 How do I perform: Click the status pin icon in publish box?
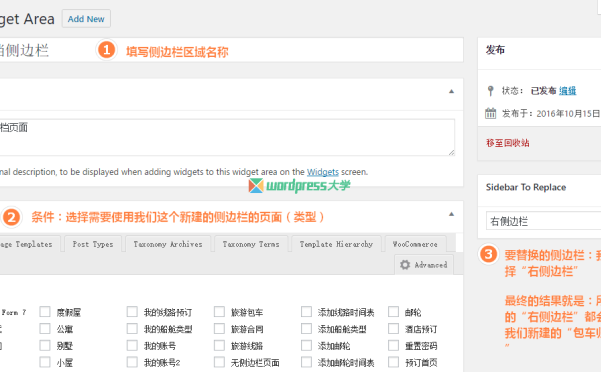click(490, 91)
